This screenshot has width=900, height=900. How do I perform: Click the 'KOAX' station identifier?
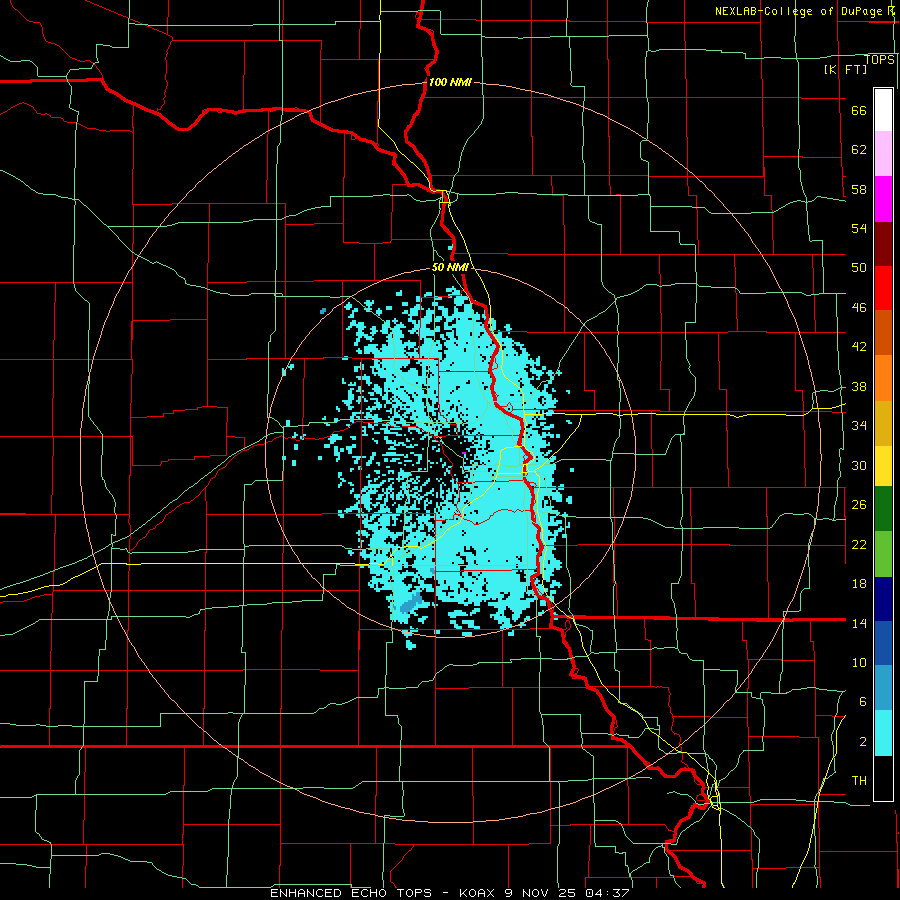[x=476, y=893]
